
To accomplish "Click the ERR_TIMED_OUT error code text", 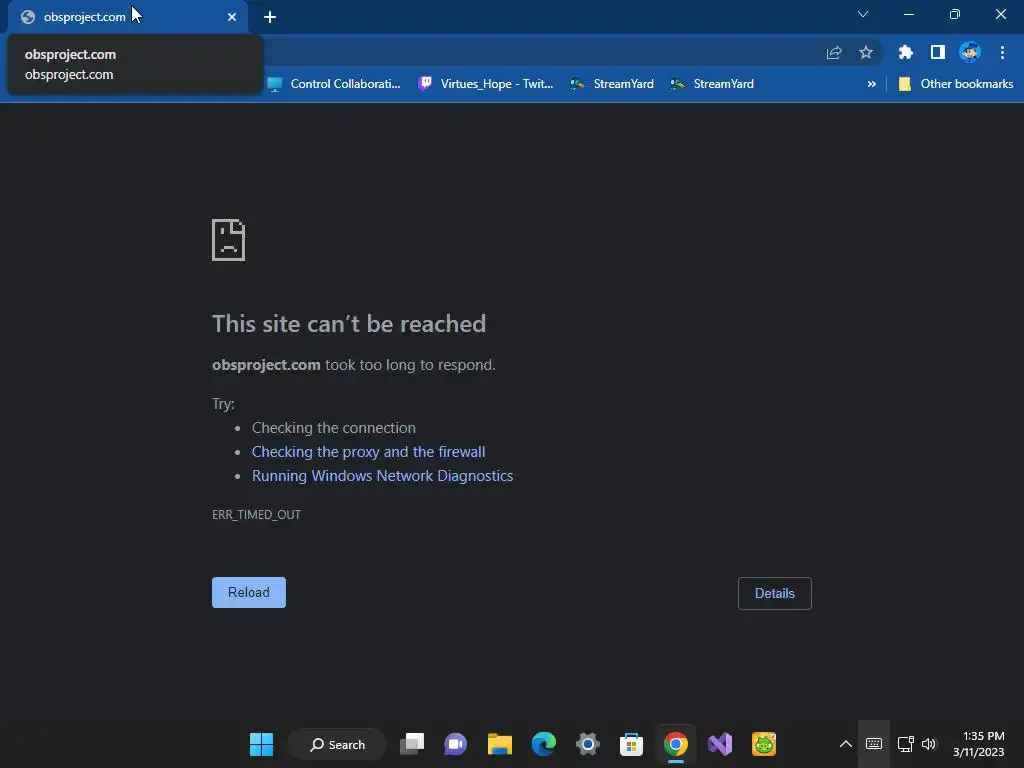I will pos(256,515).
